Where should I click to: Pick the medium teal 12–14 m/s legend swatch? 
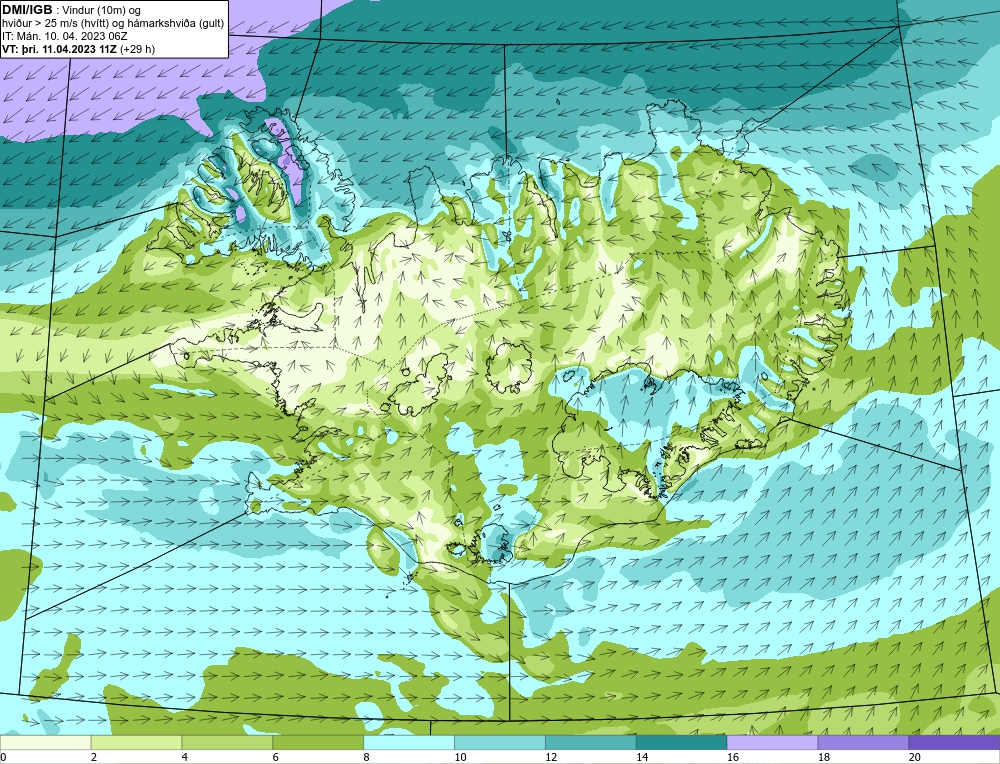pos(591,742)
